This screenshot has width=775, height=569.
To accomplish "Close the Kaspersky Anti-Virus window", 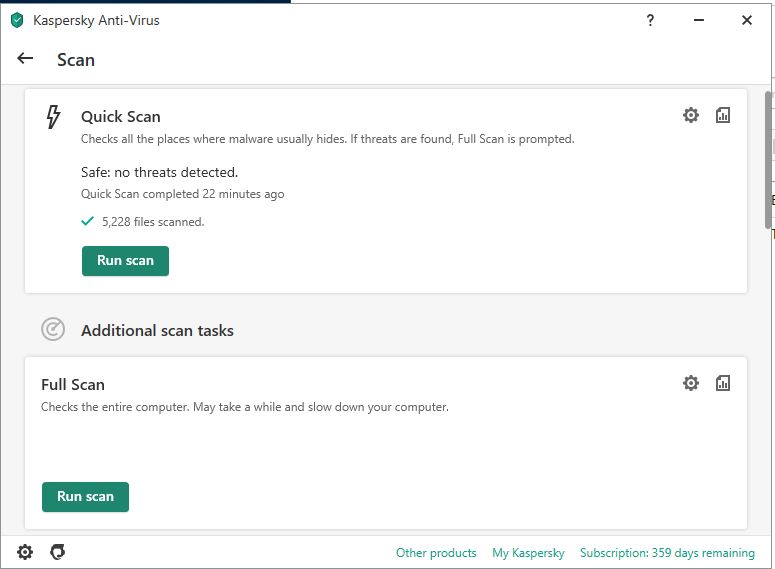I will point(747,20).
